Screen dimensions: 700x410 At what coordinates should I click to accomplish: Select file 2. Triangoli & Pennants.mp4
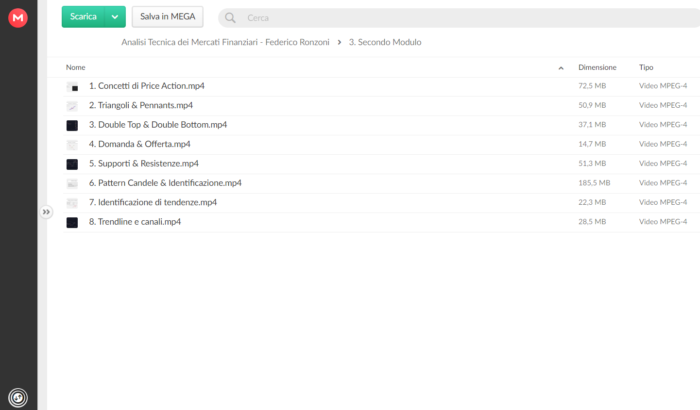141,105
